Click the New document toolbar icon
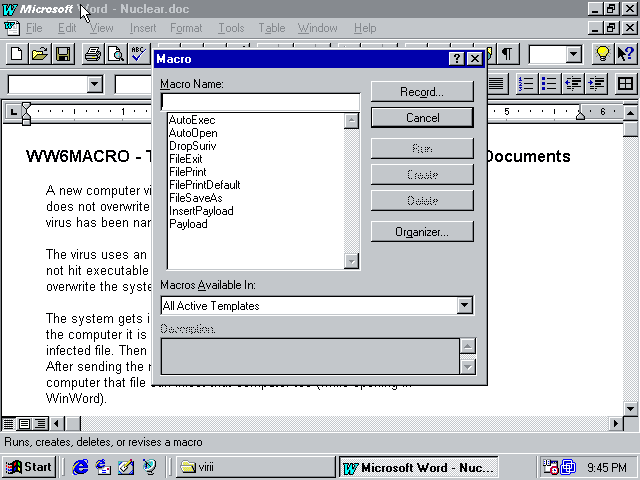The image size is (640, 480). [x=17, y=53]
